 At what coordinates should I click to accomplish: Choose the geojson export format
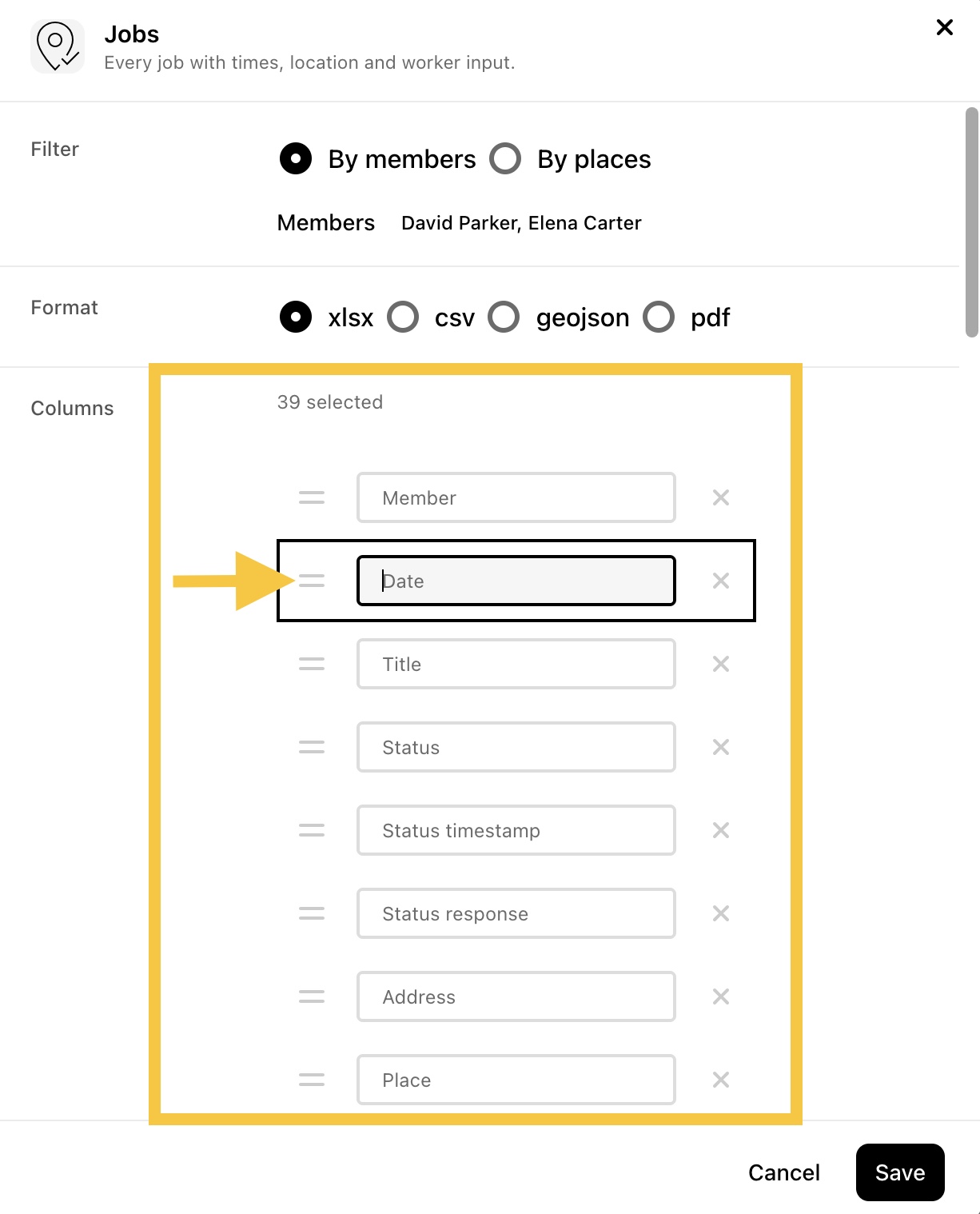504,317
